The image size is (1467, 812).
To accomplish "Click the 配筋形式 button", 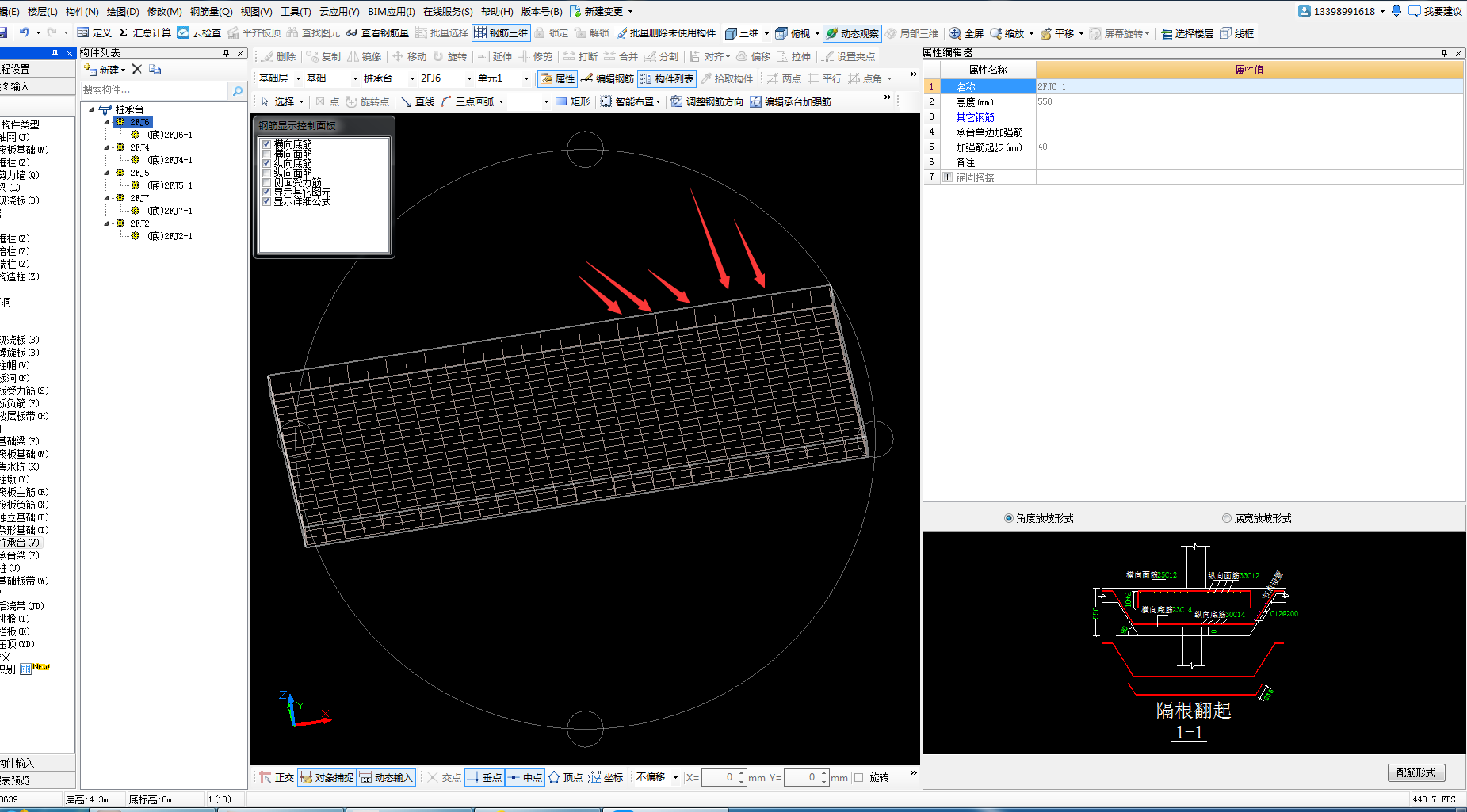I will click(x=1416, y=772).
